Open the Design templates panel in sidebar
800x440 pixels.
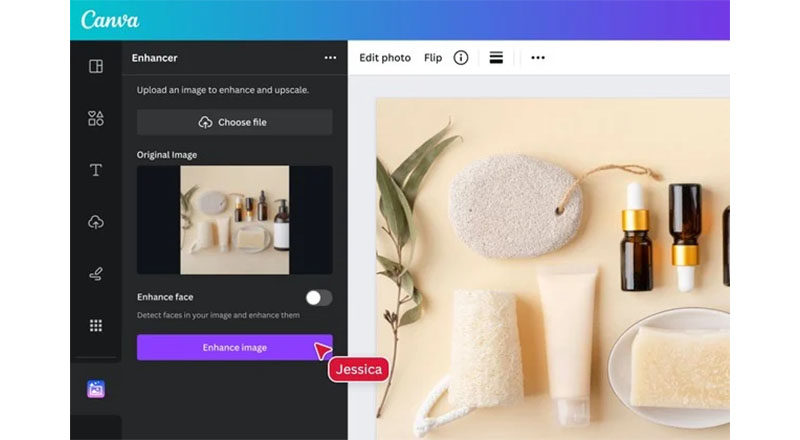click(96, 66)
